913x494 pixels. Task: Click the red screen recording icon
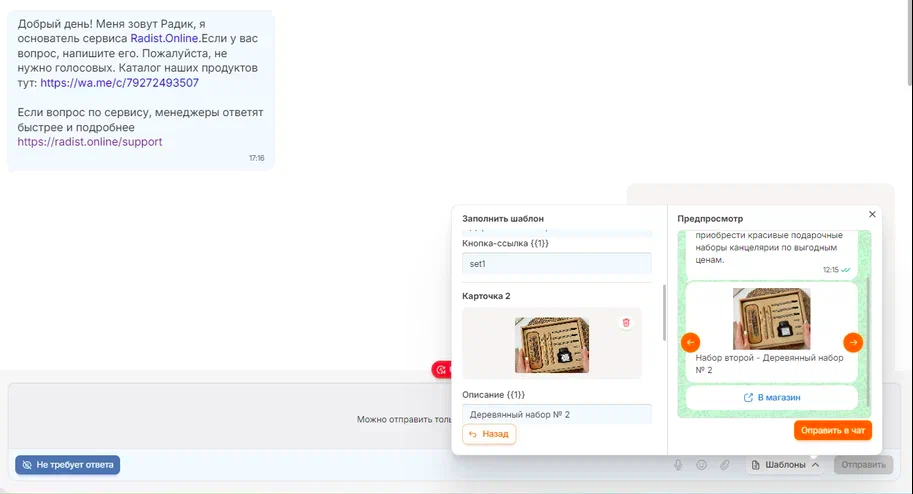441,370
